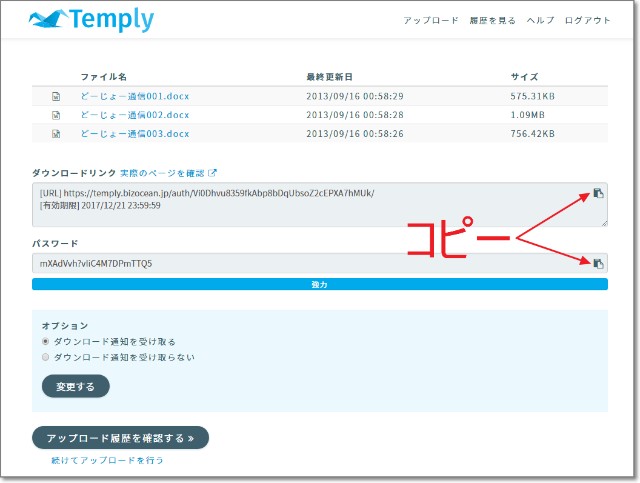Copy the password to clipboard
640x483 pixels.
pyautogui.click(x=598, y=263)
